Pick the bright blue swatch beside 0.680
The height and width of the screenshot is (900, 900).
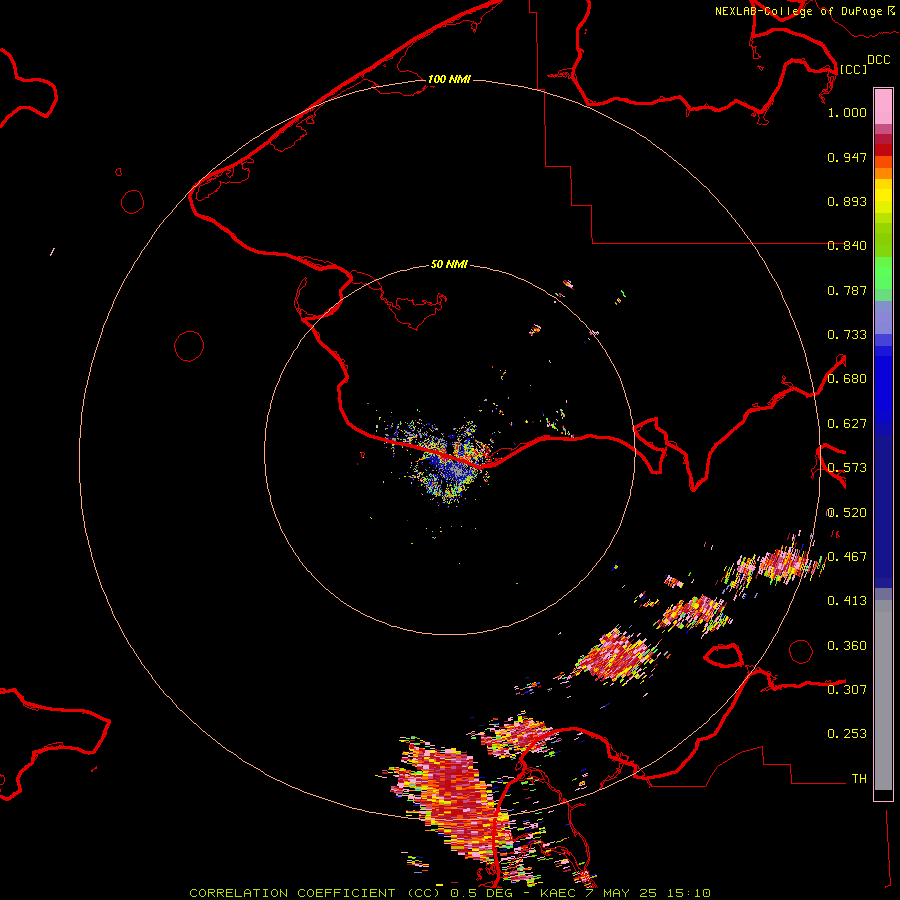point(883,385)
